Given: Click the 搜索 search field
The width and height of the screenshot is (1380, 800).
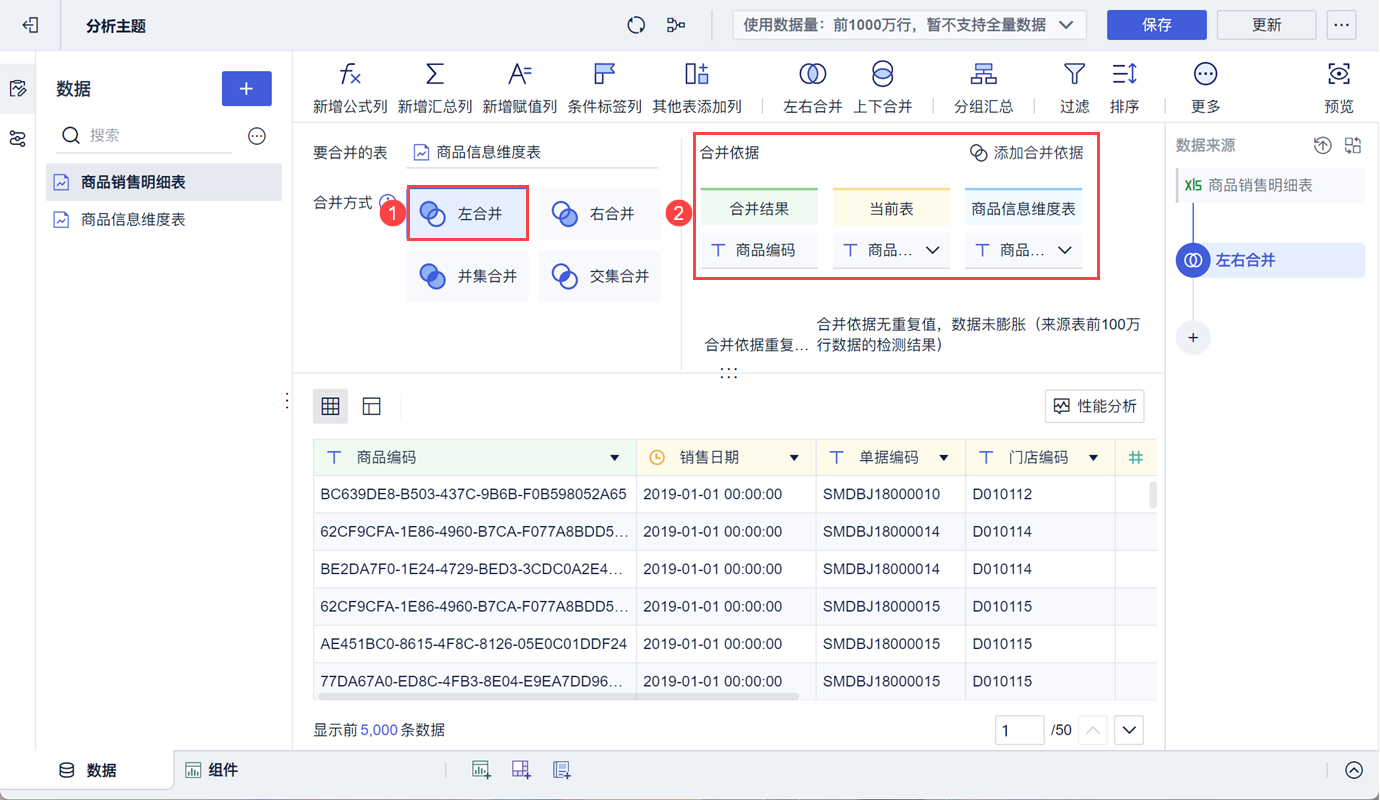Looking at the screenshot, I should (146, 136).
